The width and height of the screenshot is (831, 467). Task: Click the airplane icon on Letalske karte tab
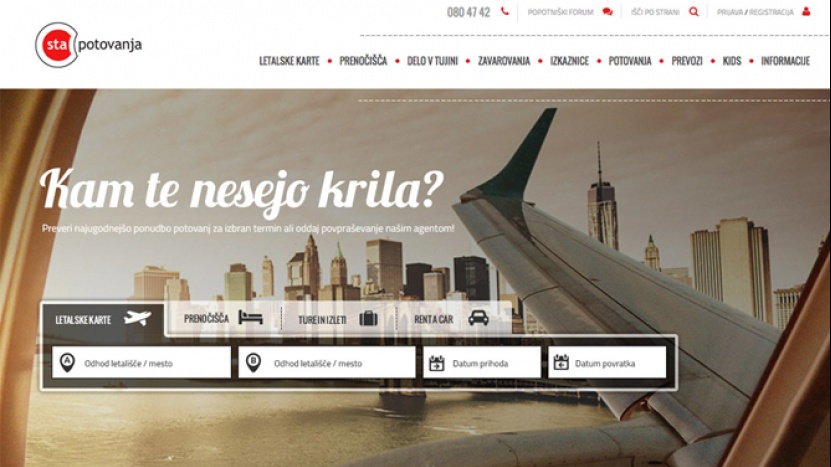137,318
